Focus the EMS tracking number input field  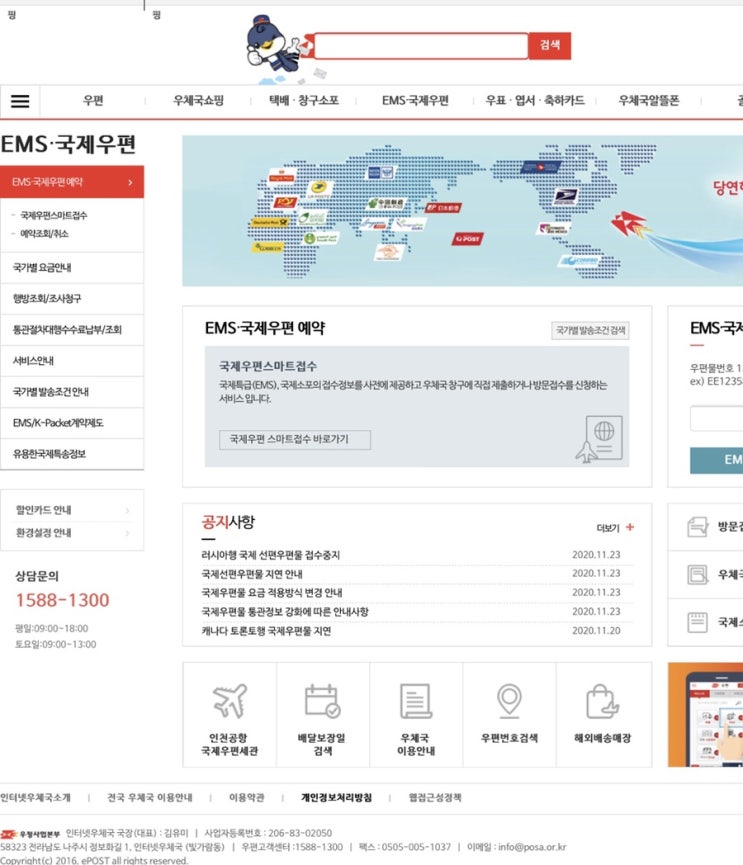pos(717,419)
